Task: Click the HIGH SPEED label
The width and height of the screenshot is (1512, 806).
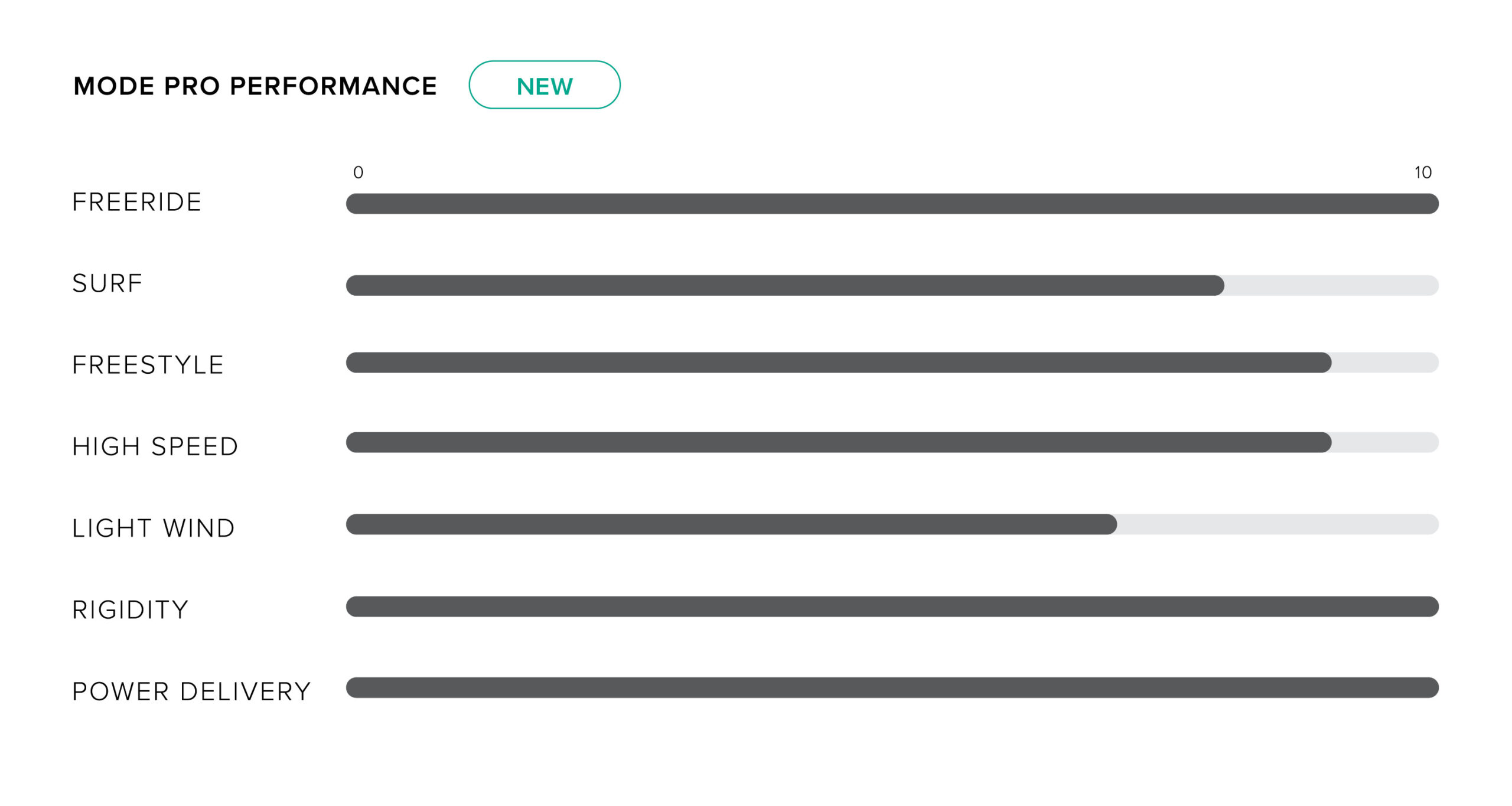Action: tap(155, 446)
